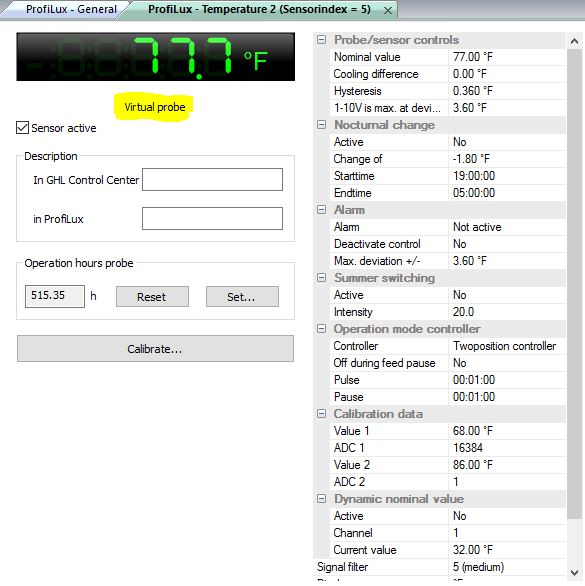Image resolution: width=585 pixels, height=586 pixels.
Task: Collapse the Probe/sensor controls section
Action: pos(321,40)
